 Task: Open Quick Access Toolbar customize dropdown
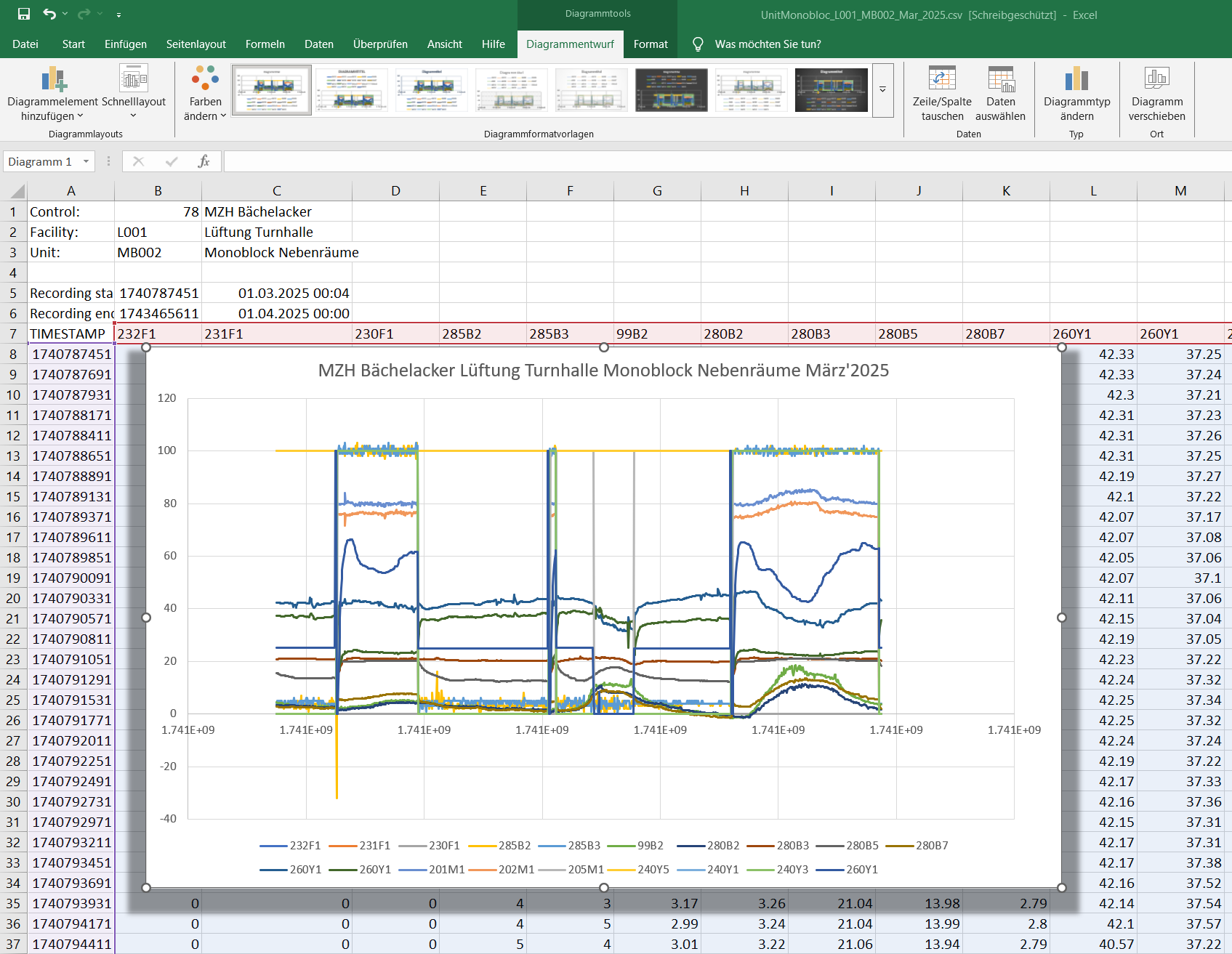point(118,15)
